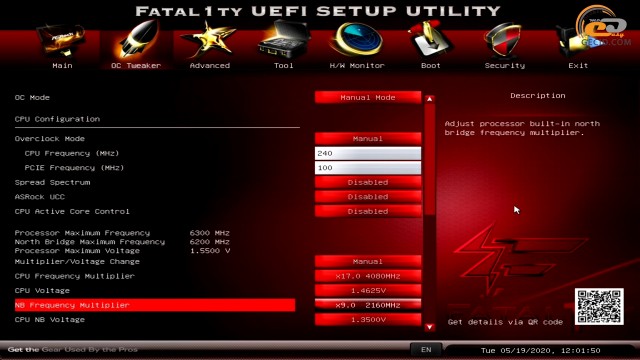The width and height of the screenshot is (640, 360).
Task: Open the H/W Monitor radar icon
Action: coord(357,40)
